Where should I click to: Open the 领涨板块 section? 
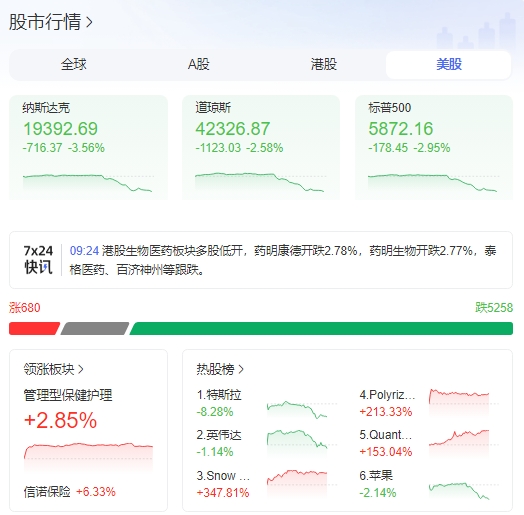pyautogui.click(x=53, y=369)
